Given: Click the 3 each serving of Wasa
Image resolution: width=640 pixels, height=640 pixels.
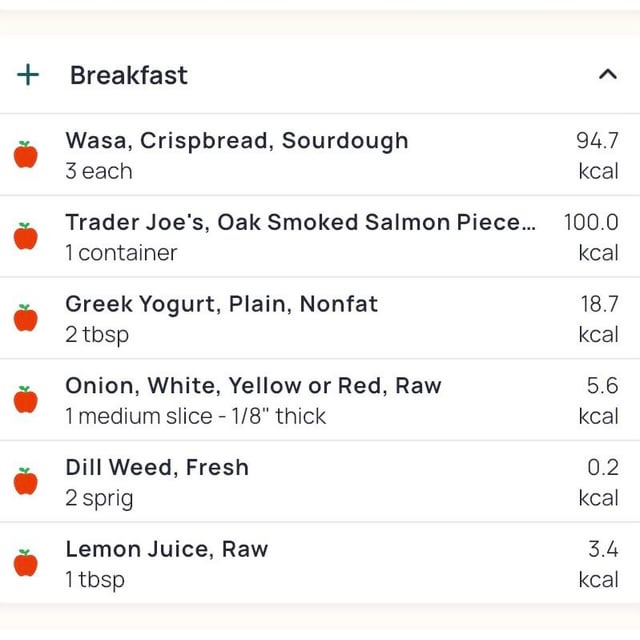Looking at the screenshot, I should point(99,171).
